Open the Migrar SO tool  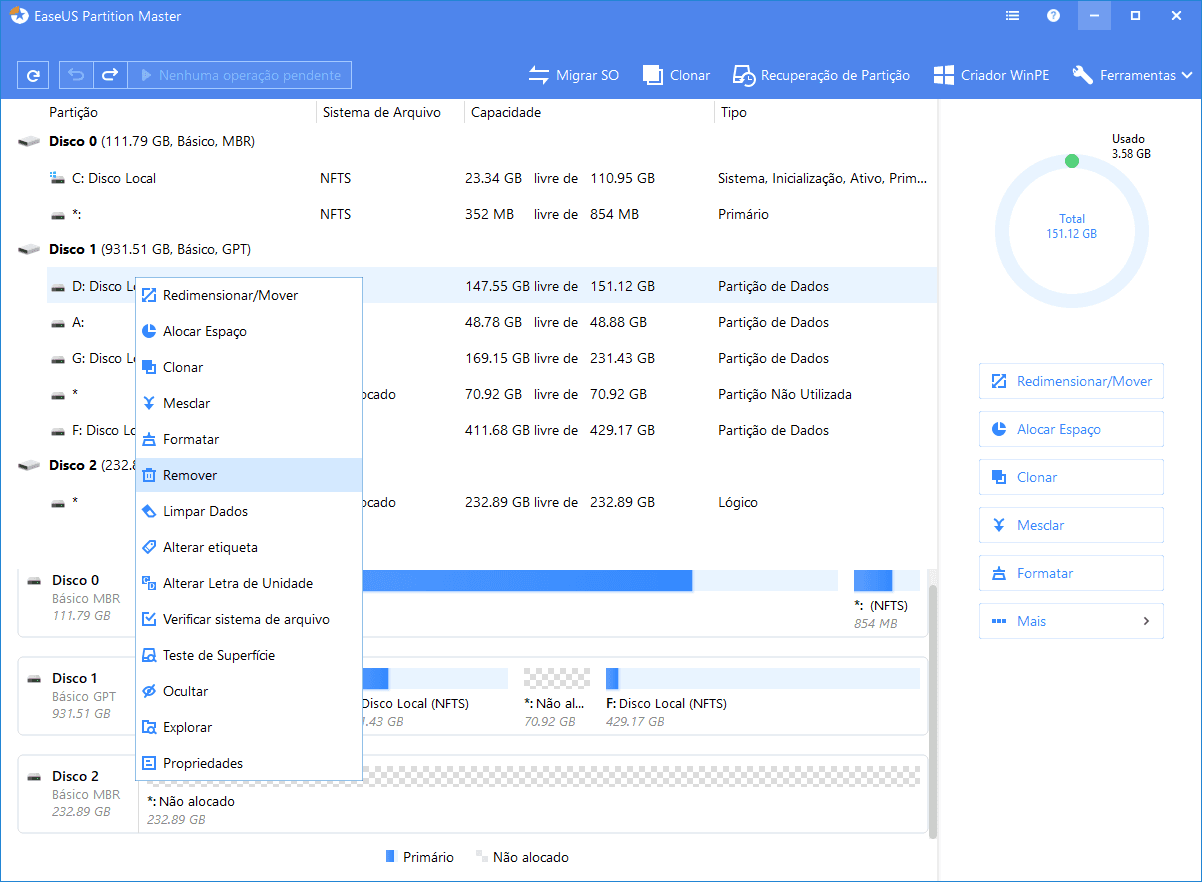(574, 75)
